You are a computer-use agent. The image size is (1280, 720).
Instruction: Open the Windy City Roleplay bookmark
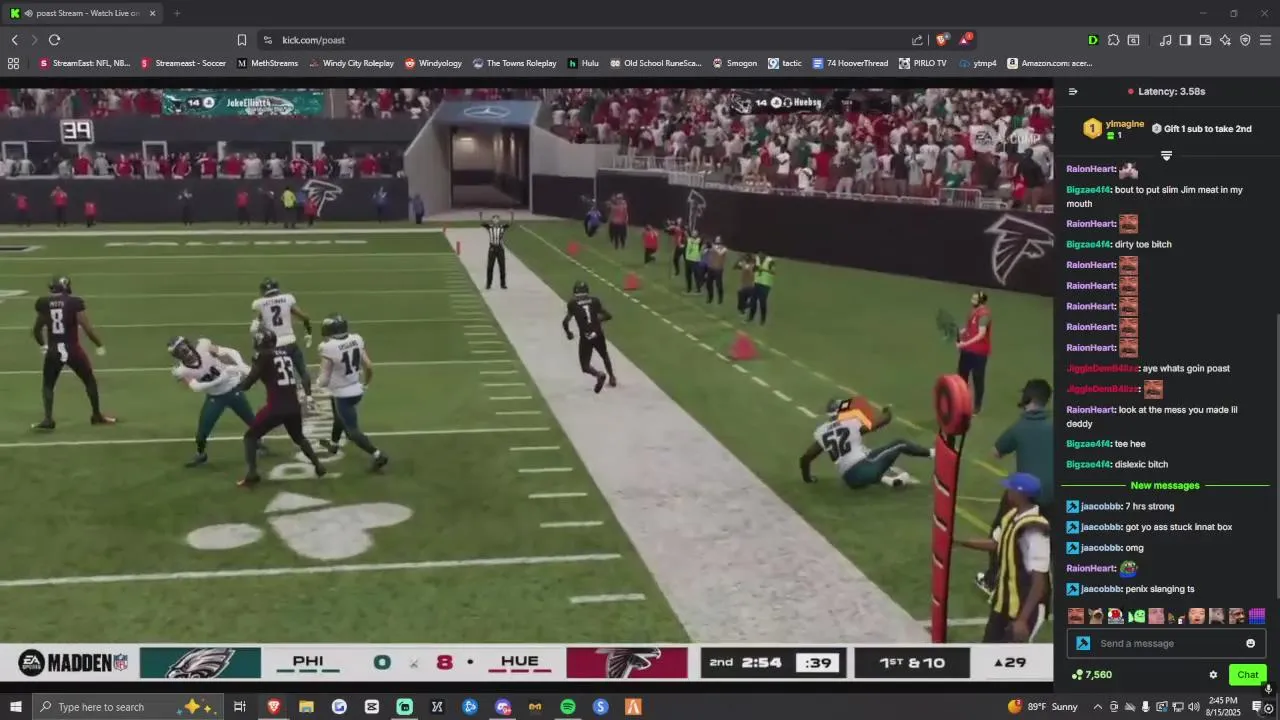351,63
